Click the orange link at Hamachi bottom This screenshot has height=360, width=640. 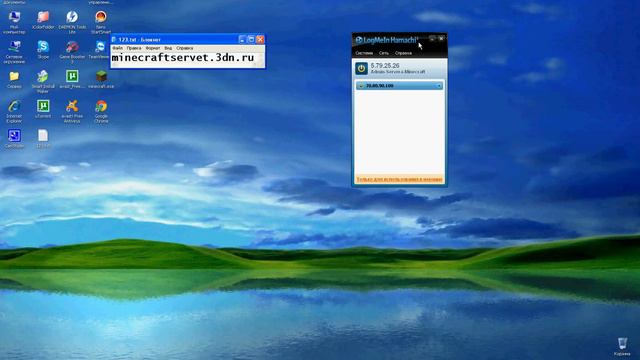[399, 179]
